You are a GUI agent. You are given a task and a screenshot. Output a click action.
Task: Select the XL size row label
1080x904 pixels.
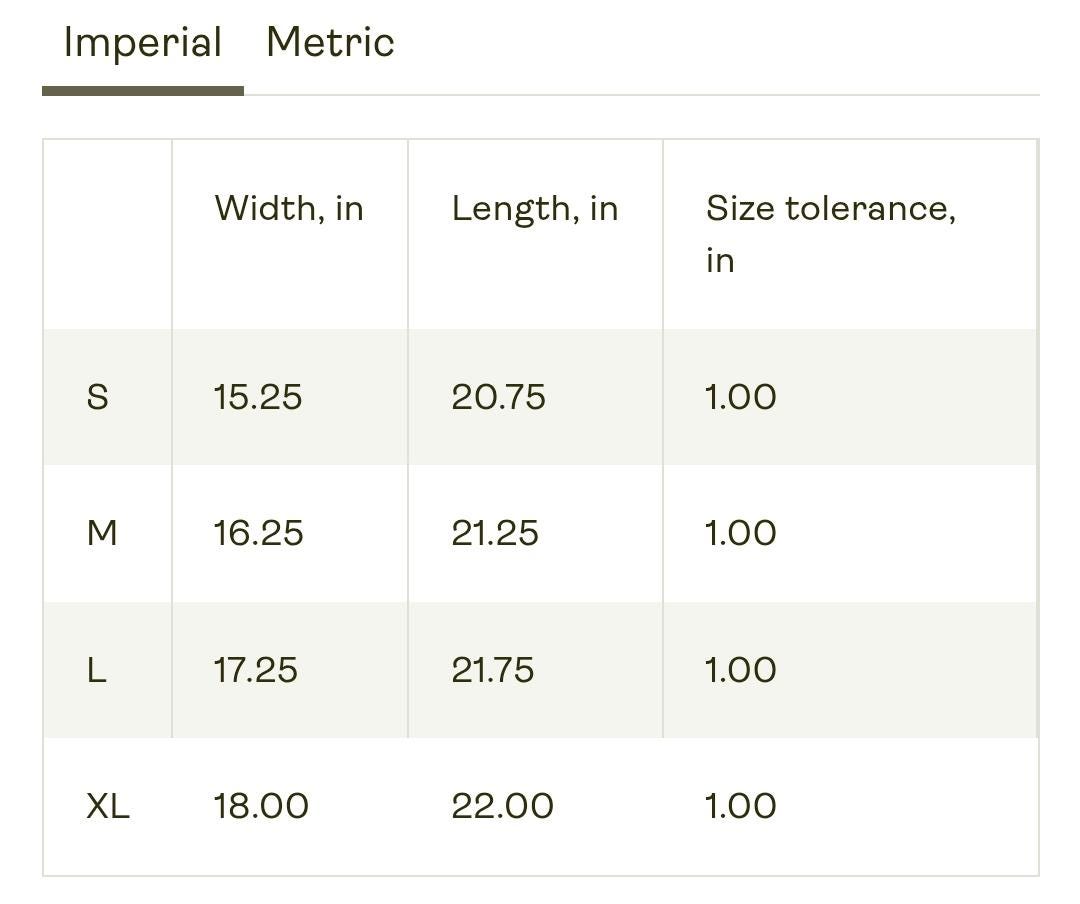coord(108,806)
